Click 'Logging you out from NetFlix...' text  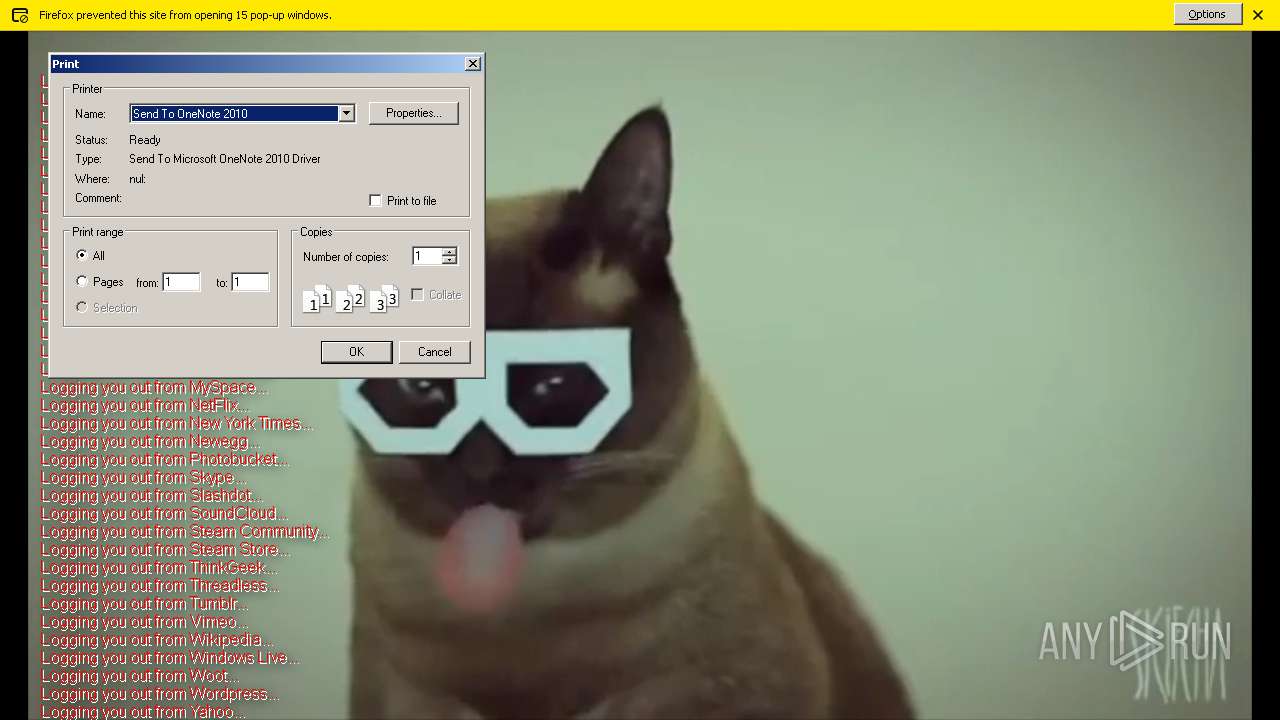tap(145, 406)
